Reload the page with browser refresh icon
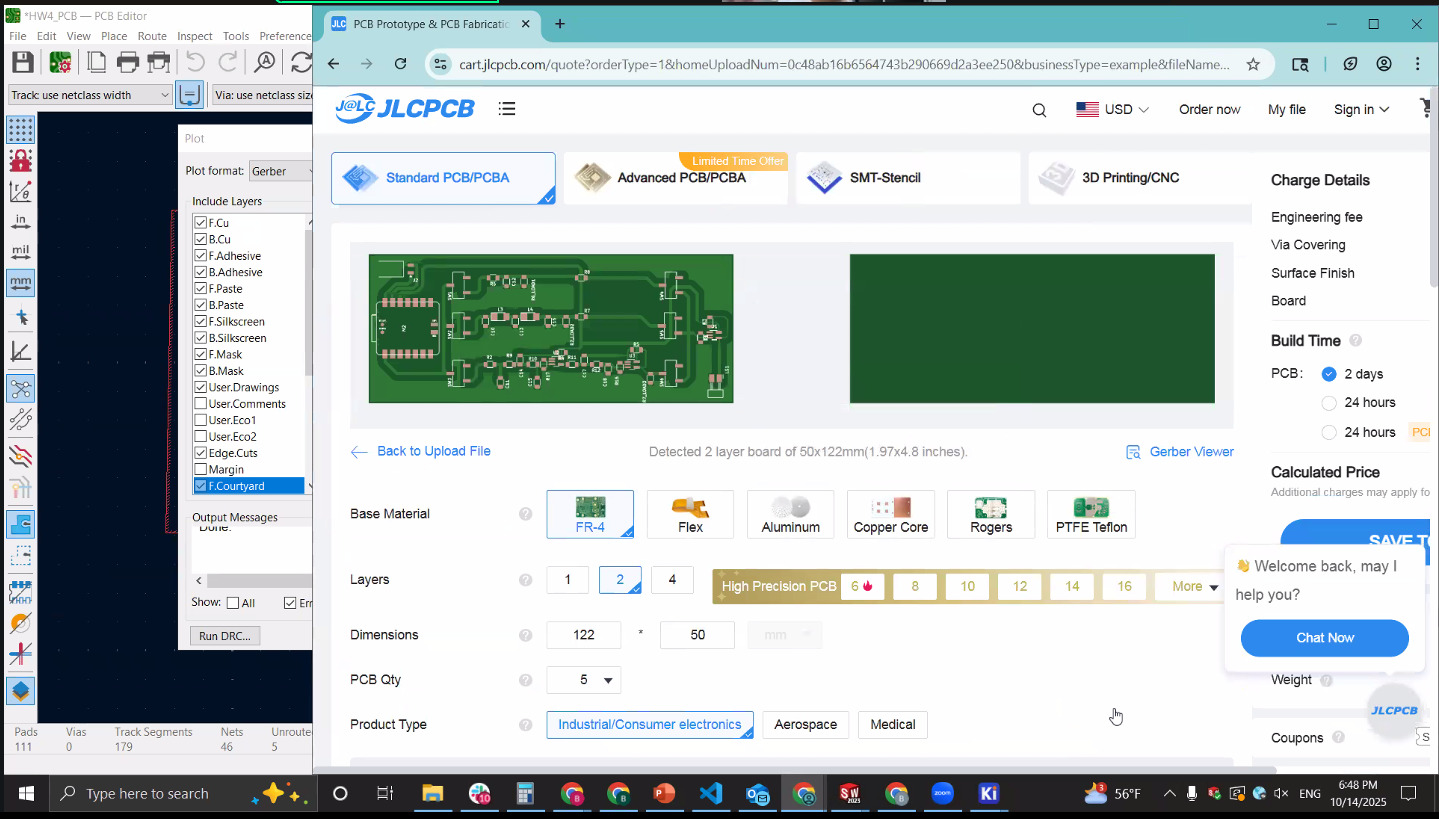This screenshot has height=819, width=1439. pos(400,64)
